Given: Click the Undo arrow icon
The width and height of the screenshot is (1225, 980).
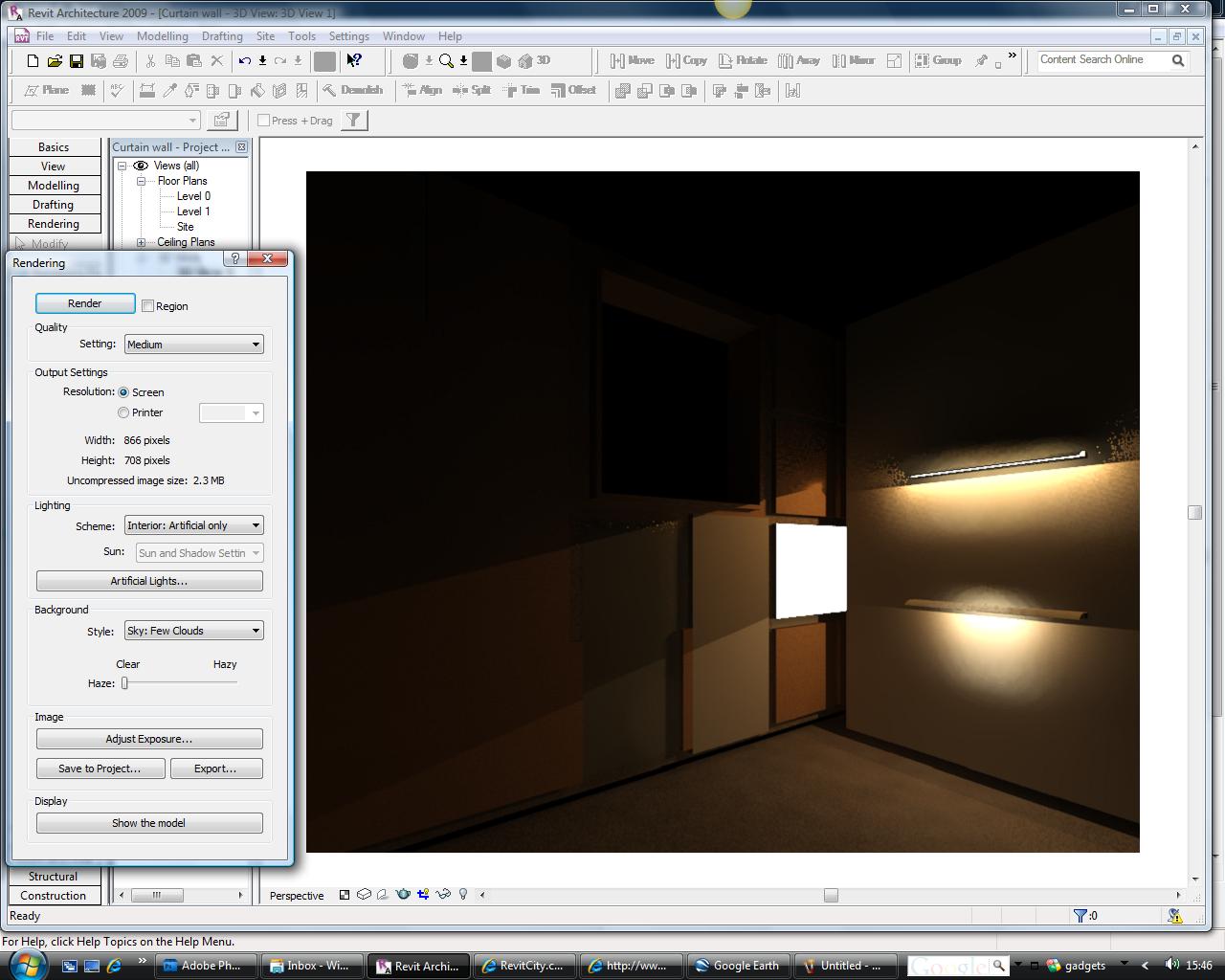Looking at the screenshot, I should point(244,61).
